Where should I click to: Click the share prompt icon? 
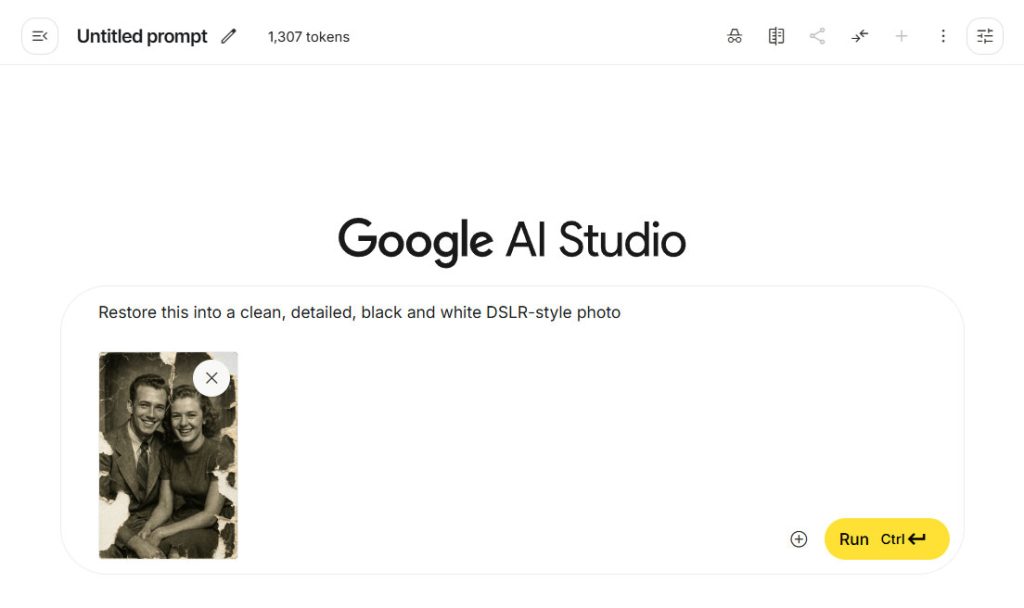(x=817, y=37)
